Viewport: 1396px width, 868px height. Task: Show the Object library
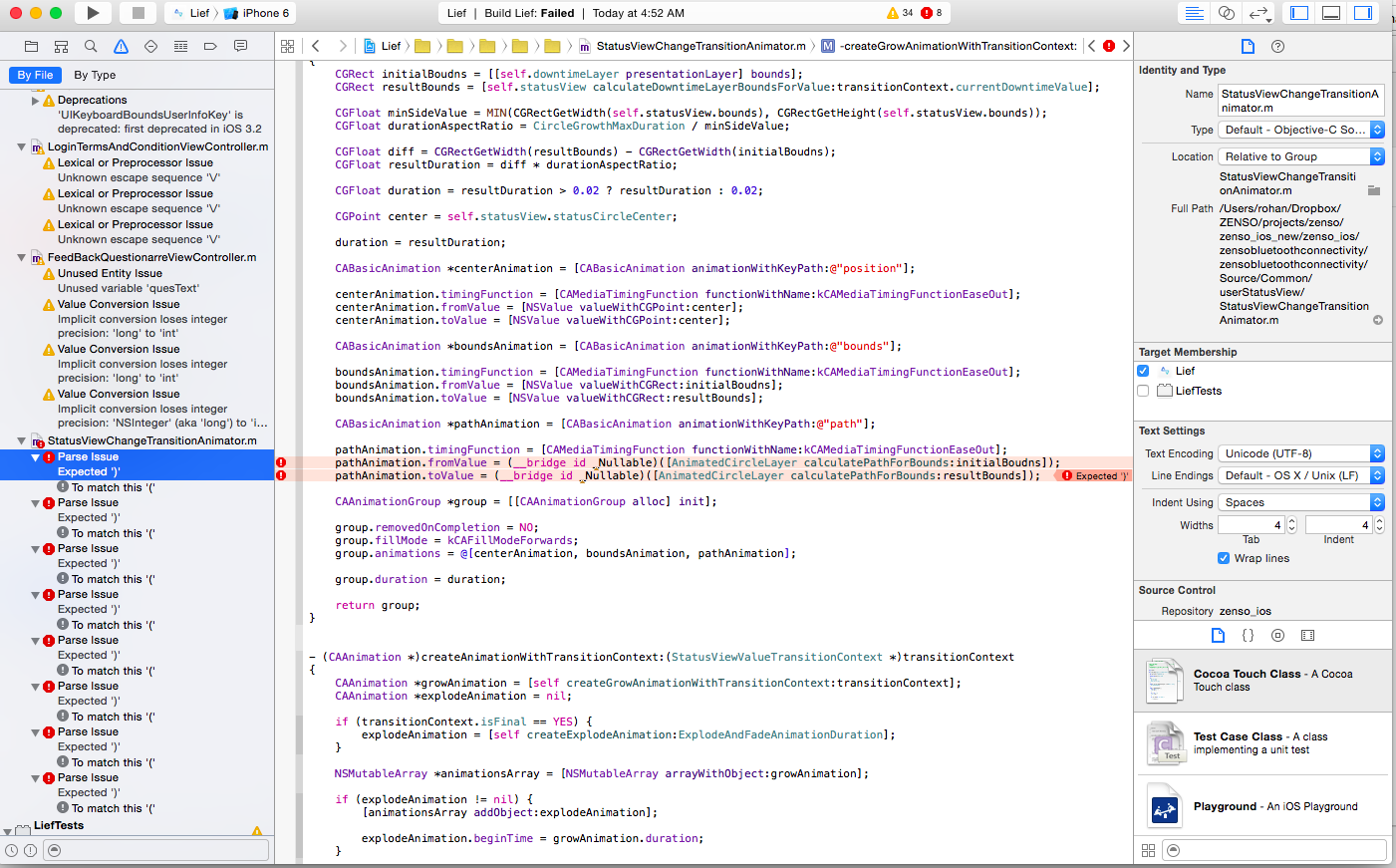point(1277,635)
